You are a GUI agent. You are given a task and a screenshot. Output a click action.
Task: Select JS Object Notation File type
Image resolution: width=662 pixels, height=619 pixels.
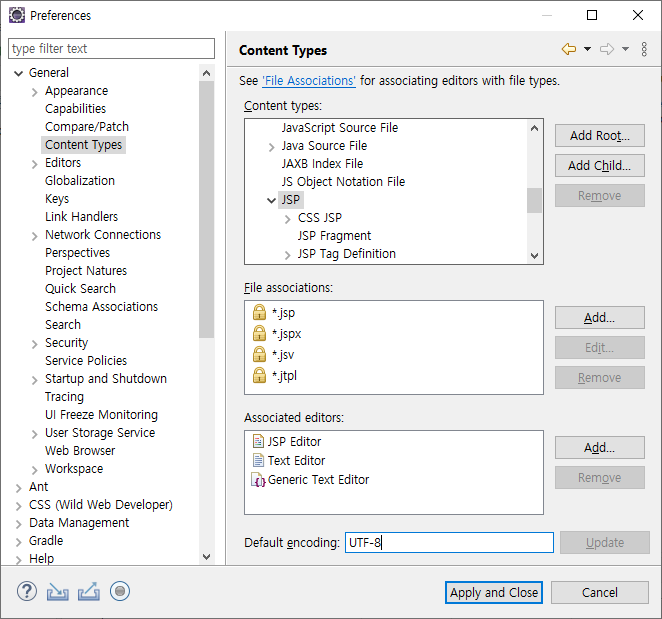[x=343, y=182]
